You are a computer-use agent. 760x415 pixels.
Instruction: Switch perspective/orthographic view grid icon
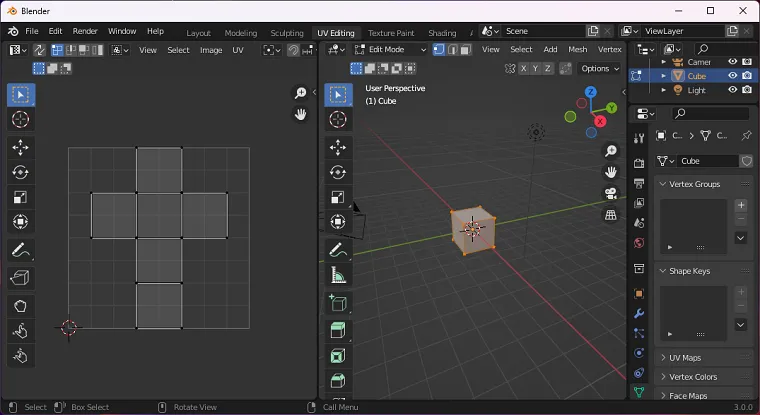(x=611, y=215)
